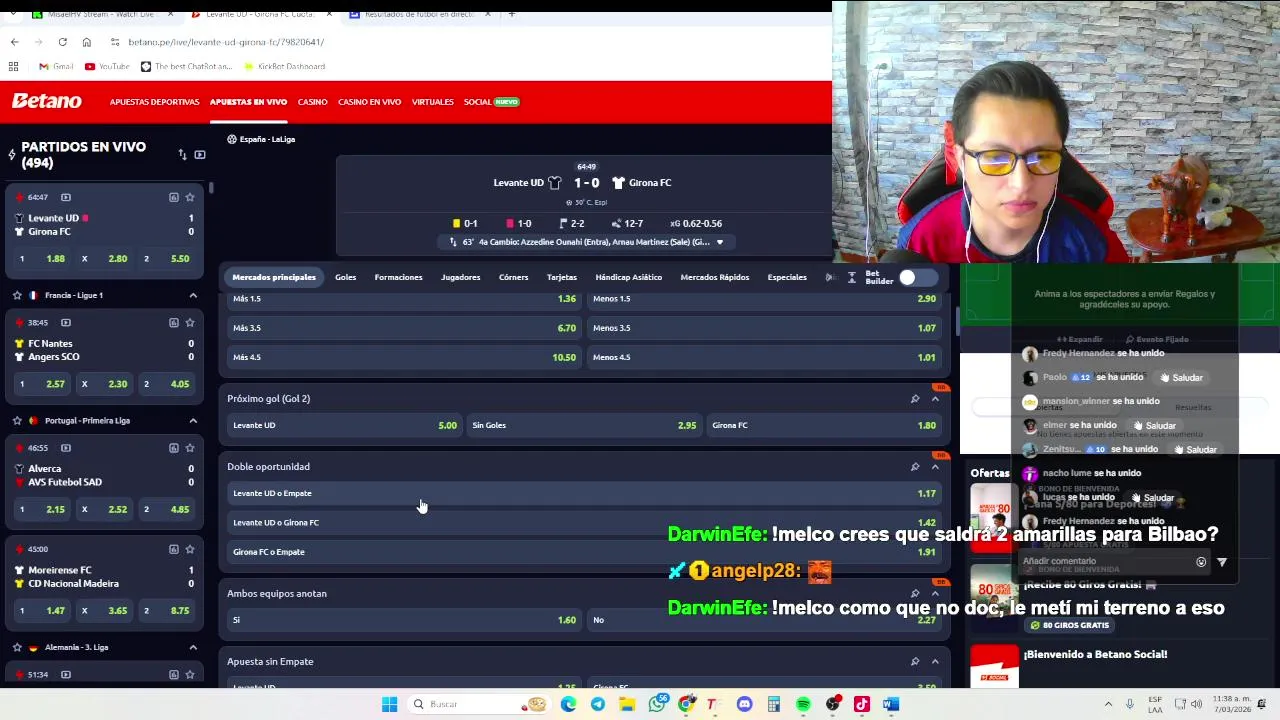
Task: Bet on Más 3.5 at 6.70
Action: click(404, 328)
